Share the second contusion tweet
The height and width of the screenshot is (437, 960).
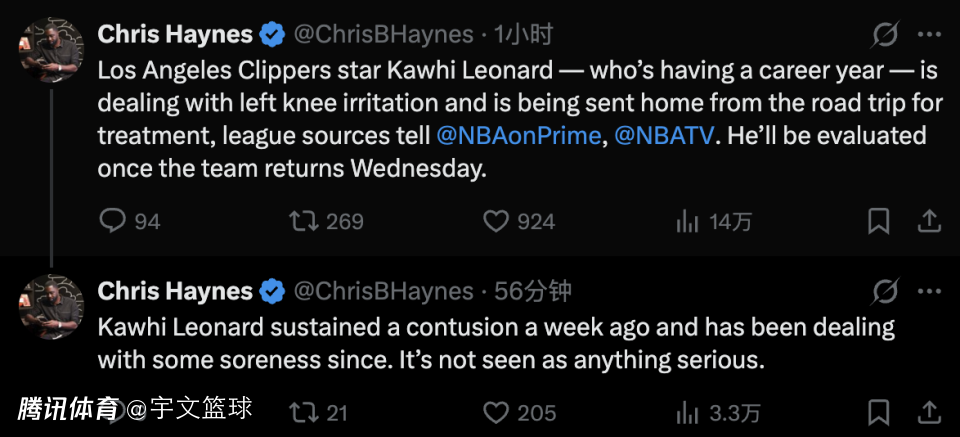pos(928,412)
